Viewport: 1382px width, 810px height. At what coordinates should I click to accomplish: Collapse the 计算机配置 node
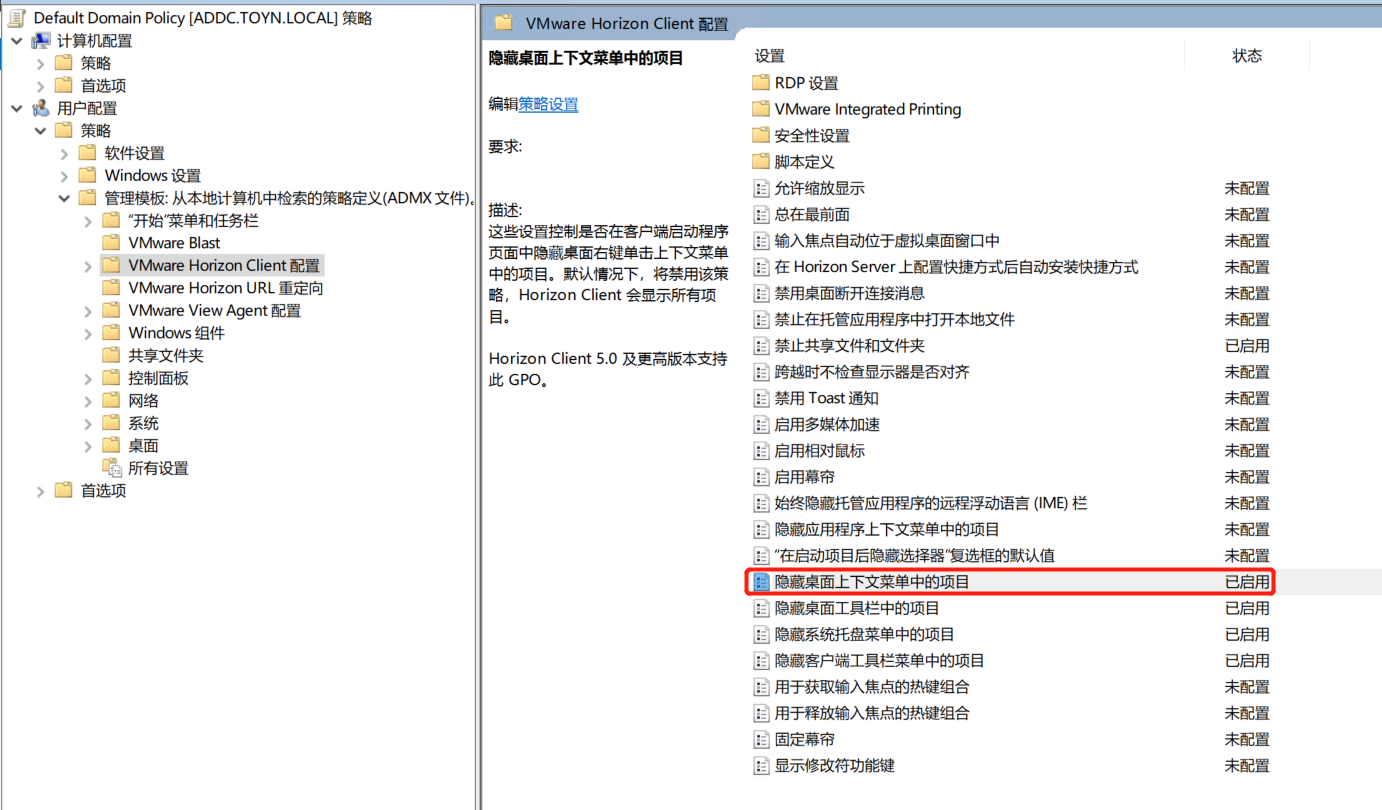(x=17, y=41)
